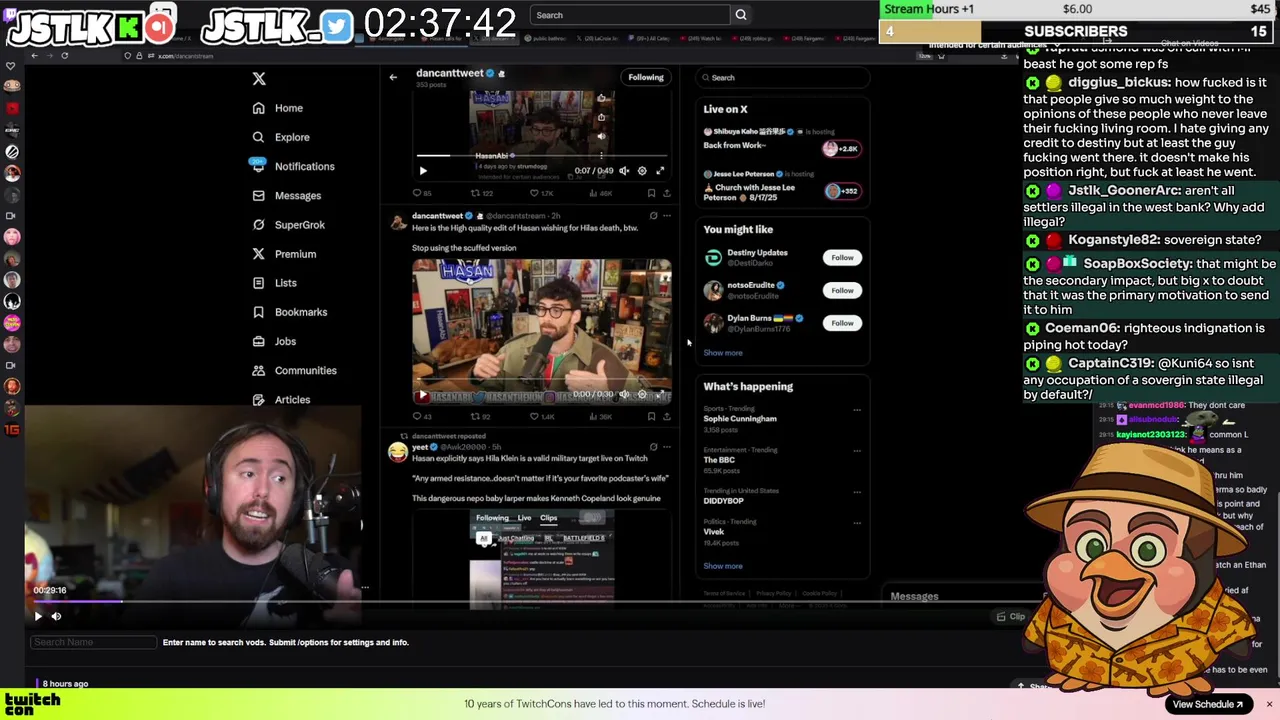
Task: Click the top search magnifier button
Action: (741, 15)
